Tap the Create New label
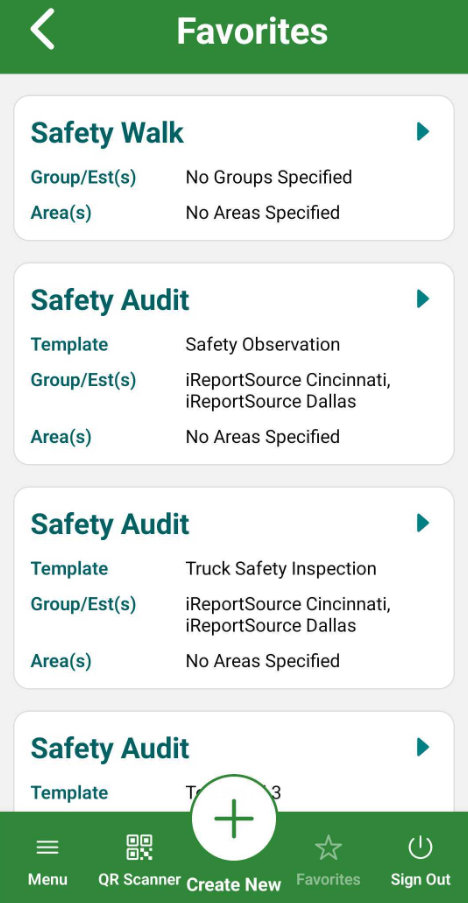Screen dimensions: 468x903 pyautogui.click(x=234, y=884)
